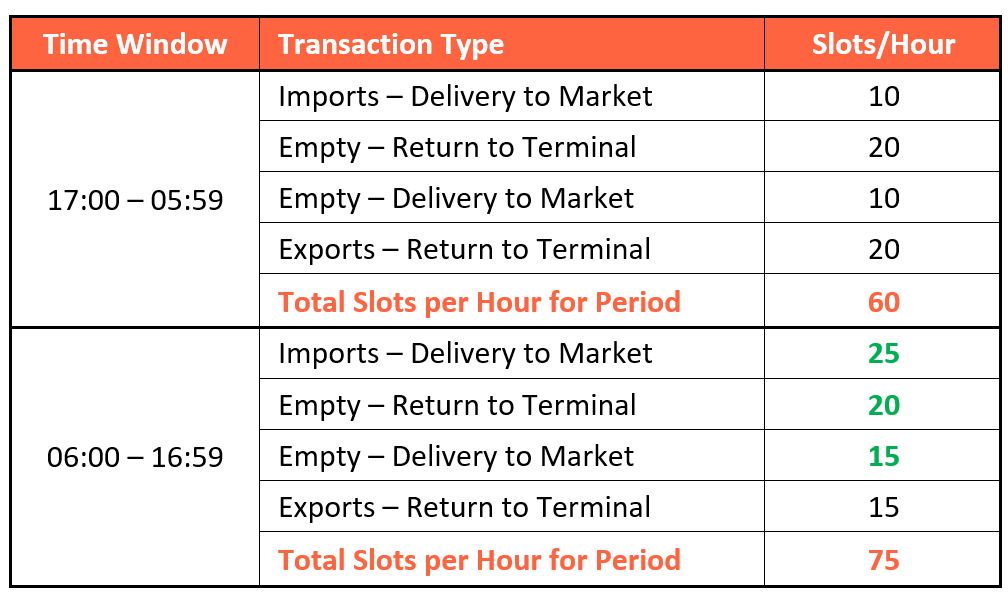
Task: Click first Empty – Return to Terminal row
Action: point(630,147)
